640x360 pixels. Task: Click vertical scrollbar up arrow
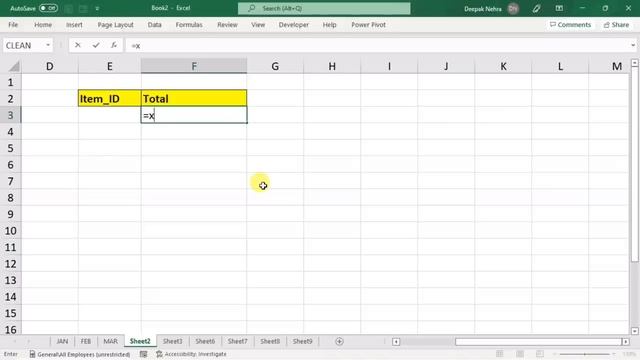pos(634,62)
